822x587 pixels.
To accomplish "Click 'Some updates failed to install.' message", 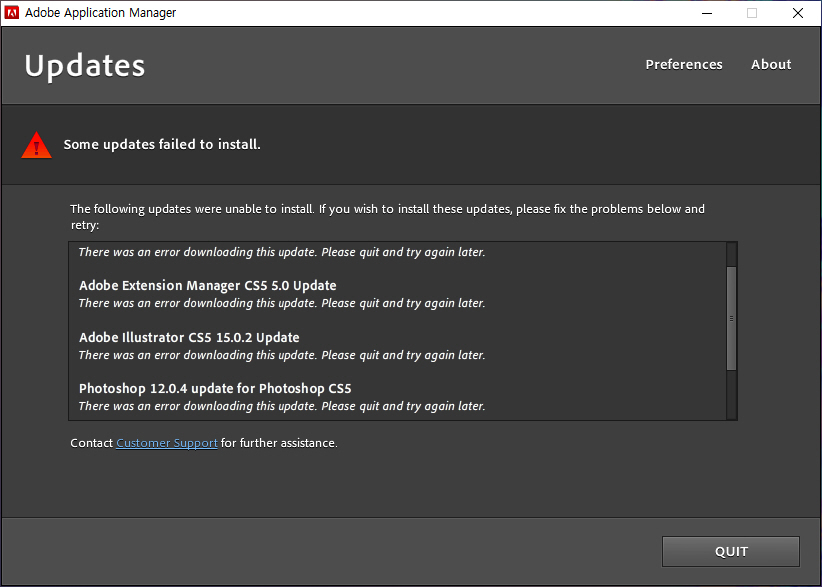I will pos(162,145).
